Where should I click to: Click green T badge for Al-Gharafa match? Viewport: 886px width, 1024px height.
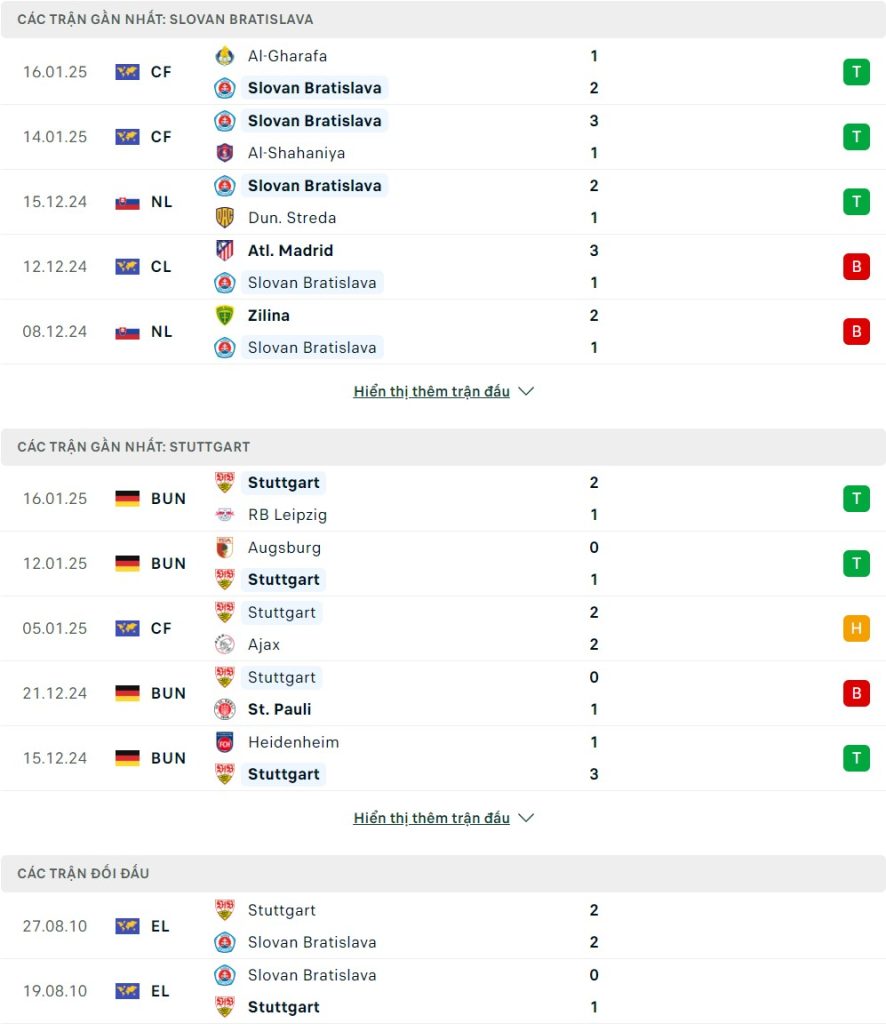(x=856, y=72)
